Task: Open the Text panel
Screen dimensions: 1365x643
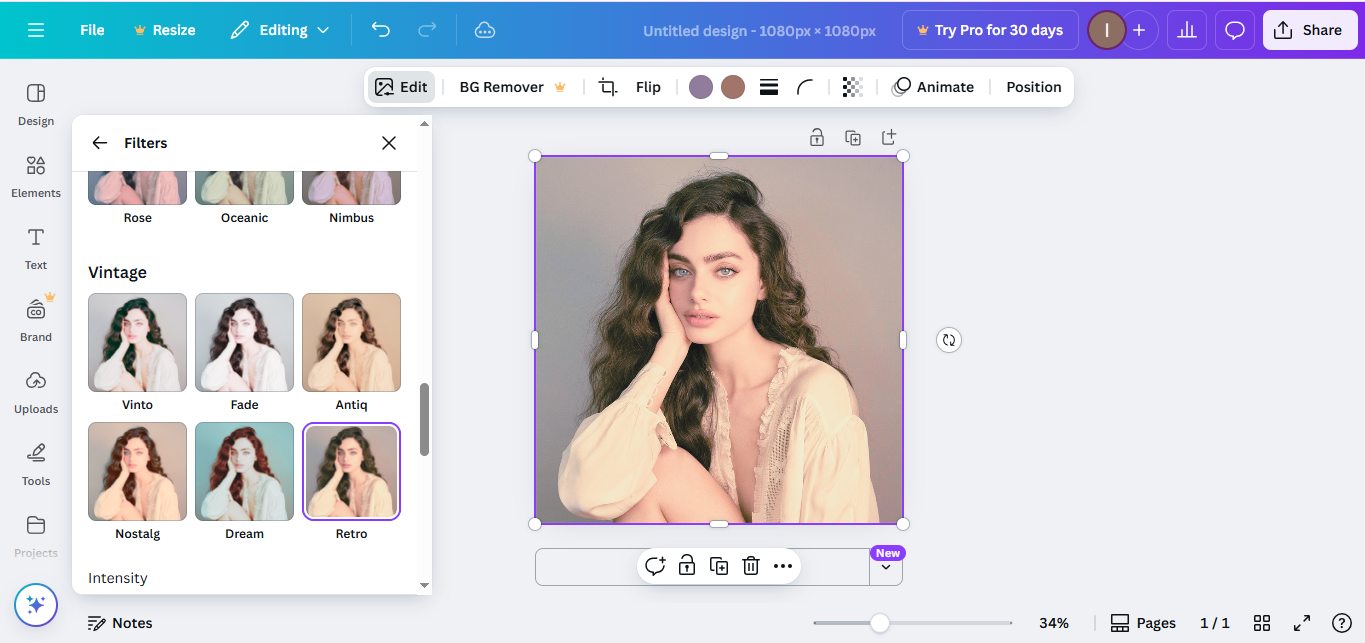Action: click(35, 249)
